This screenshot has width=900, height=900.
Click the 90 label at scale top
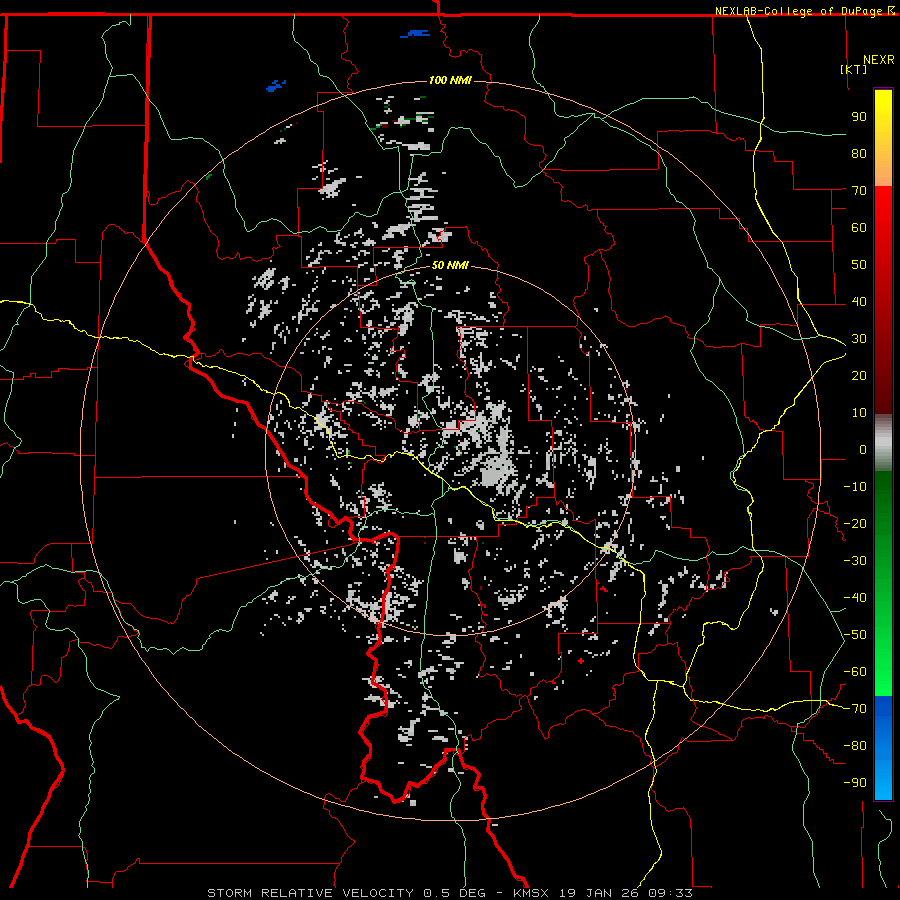click(858, 116)
